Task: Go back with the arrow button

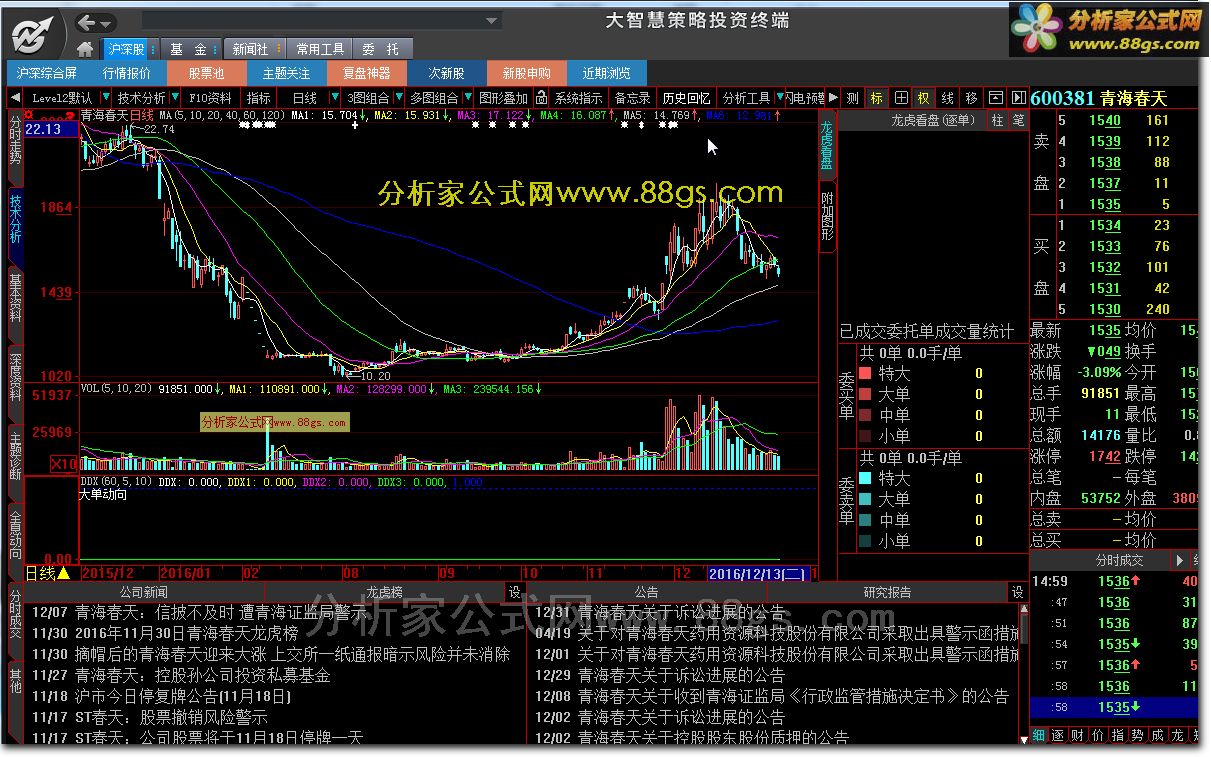Action: pyautogui.click(x=88, y=22)
